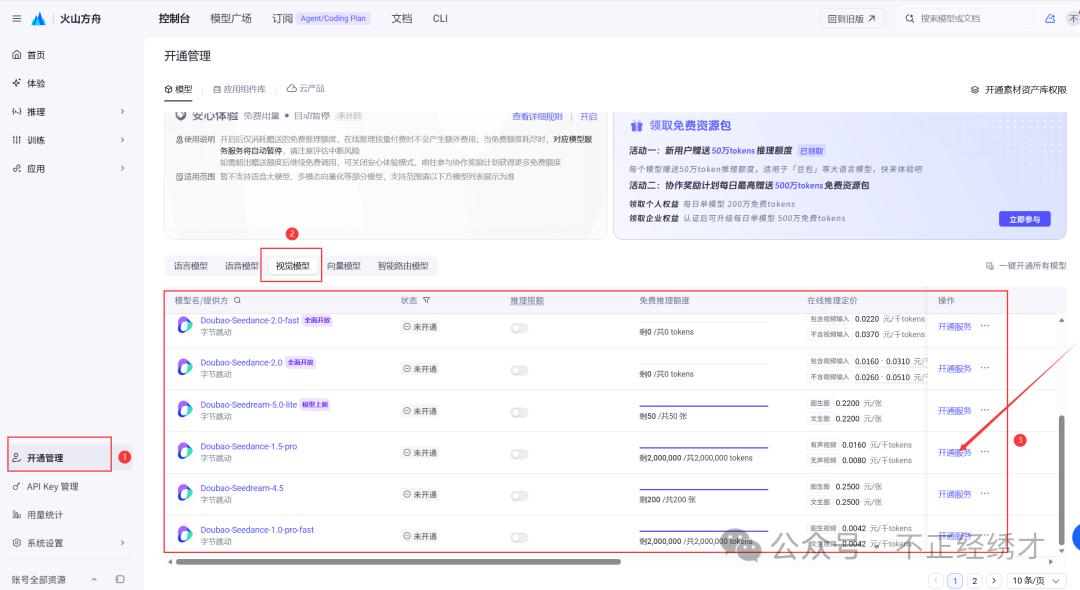Open more options for Doubao-Seedream-5.0-lite
The image size is (1080, 590).
[985, 410]
